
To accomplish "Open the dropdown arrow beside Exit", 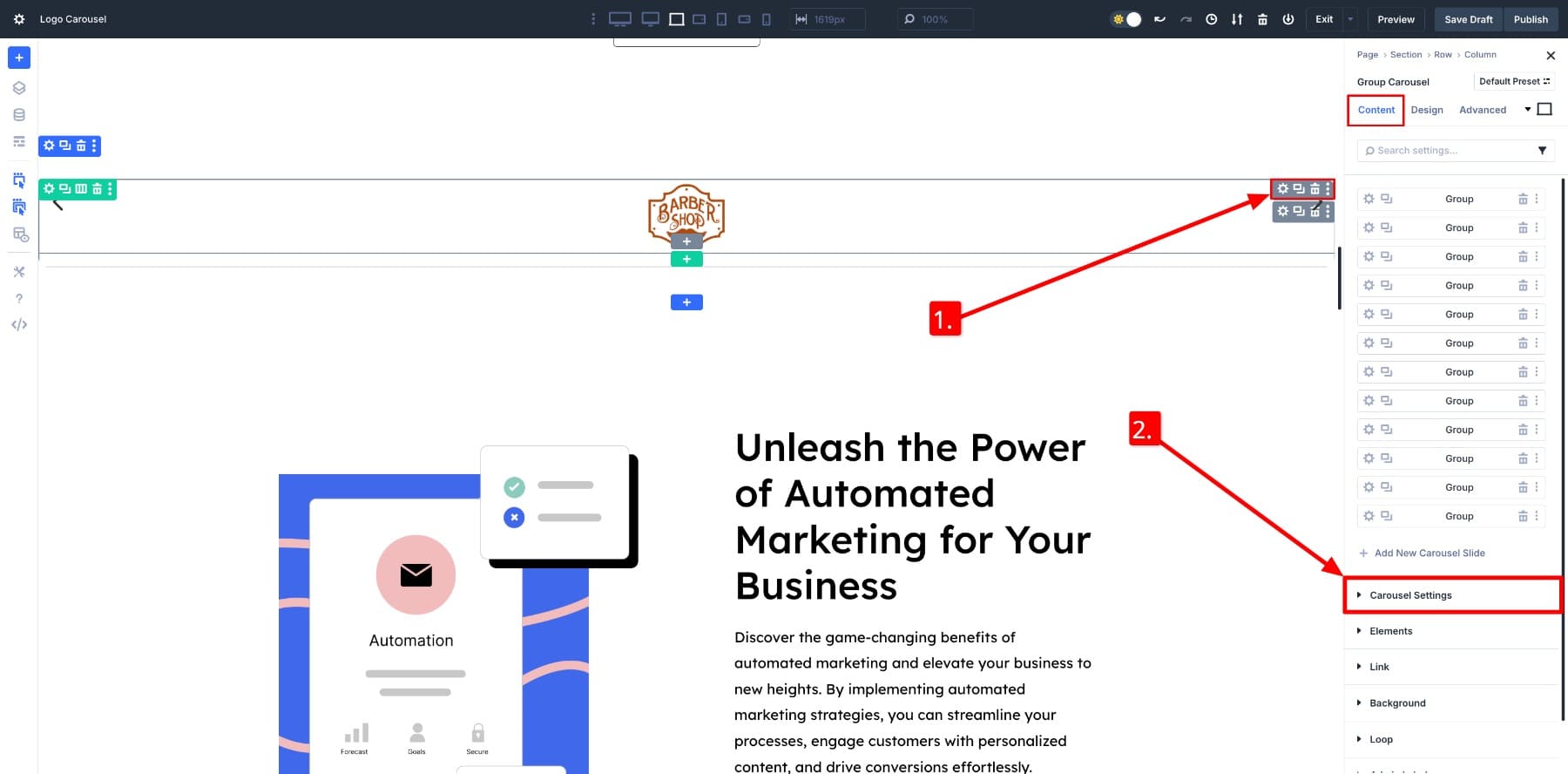I will [1350, 19].
